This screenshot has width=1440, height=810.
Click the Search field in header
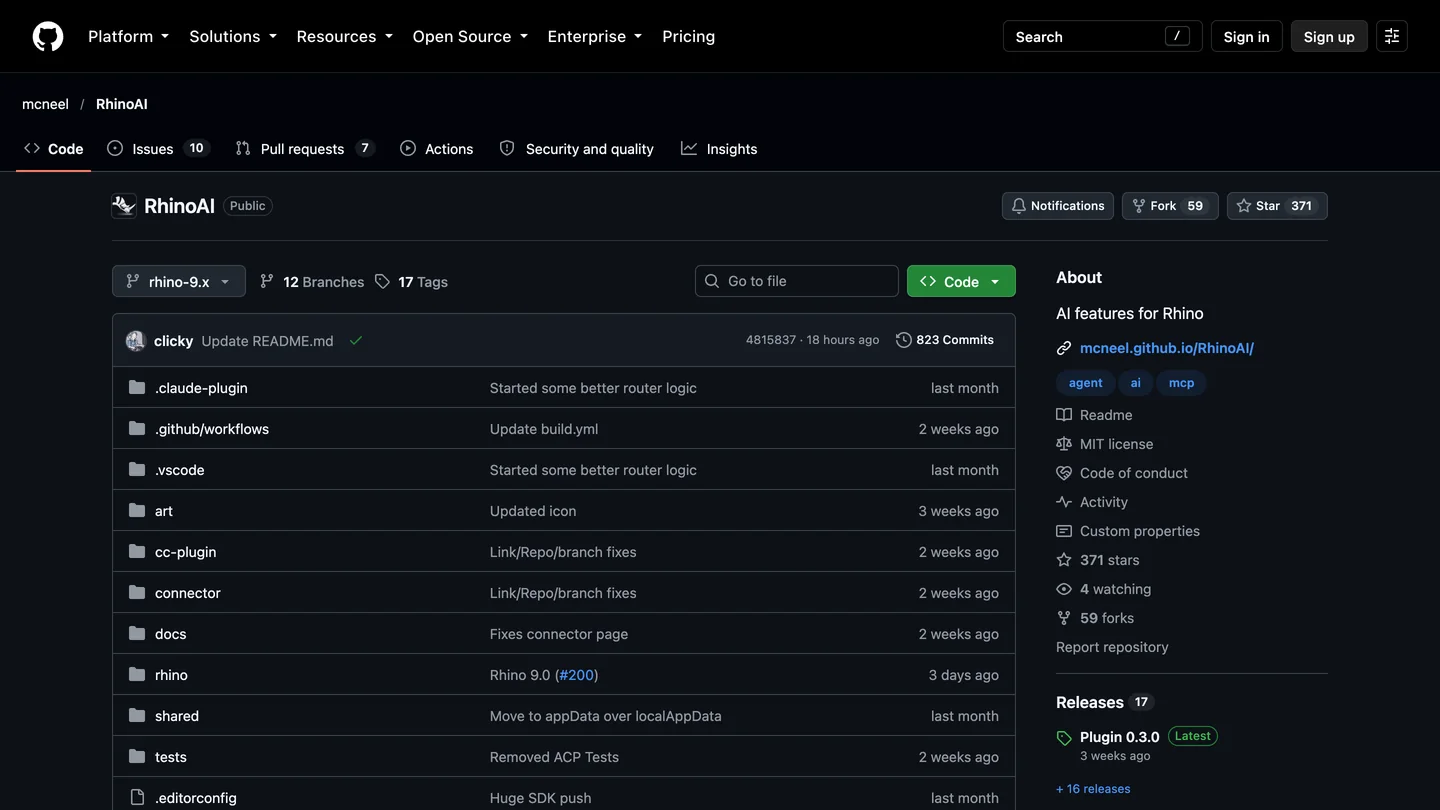(1102, 36)
